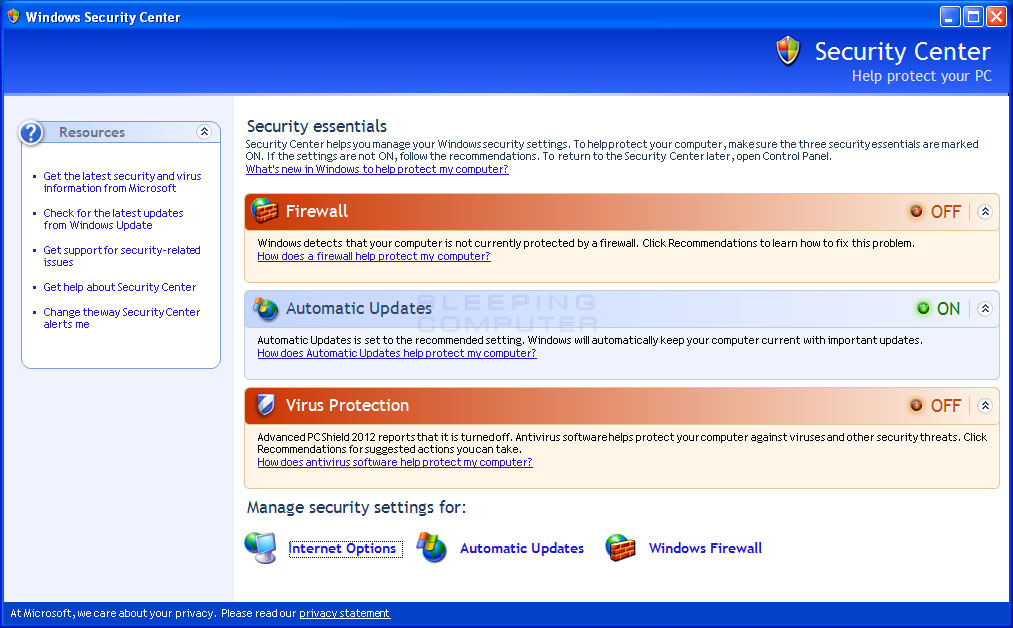Collapse the Automatic Updates section
This screenshot has width=1013, height=628.
985,309
